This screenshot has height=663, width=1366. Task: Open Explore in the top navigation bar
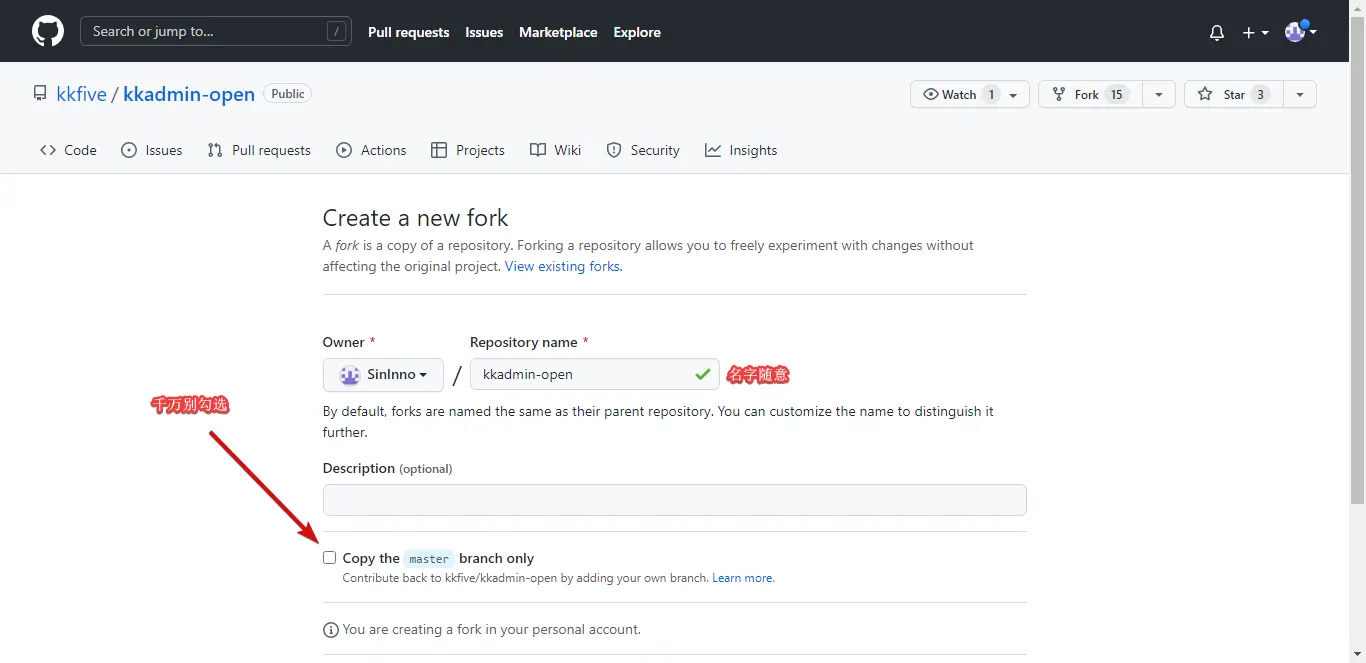pos(637,32)
